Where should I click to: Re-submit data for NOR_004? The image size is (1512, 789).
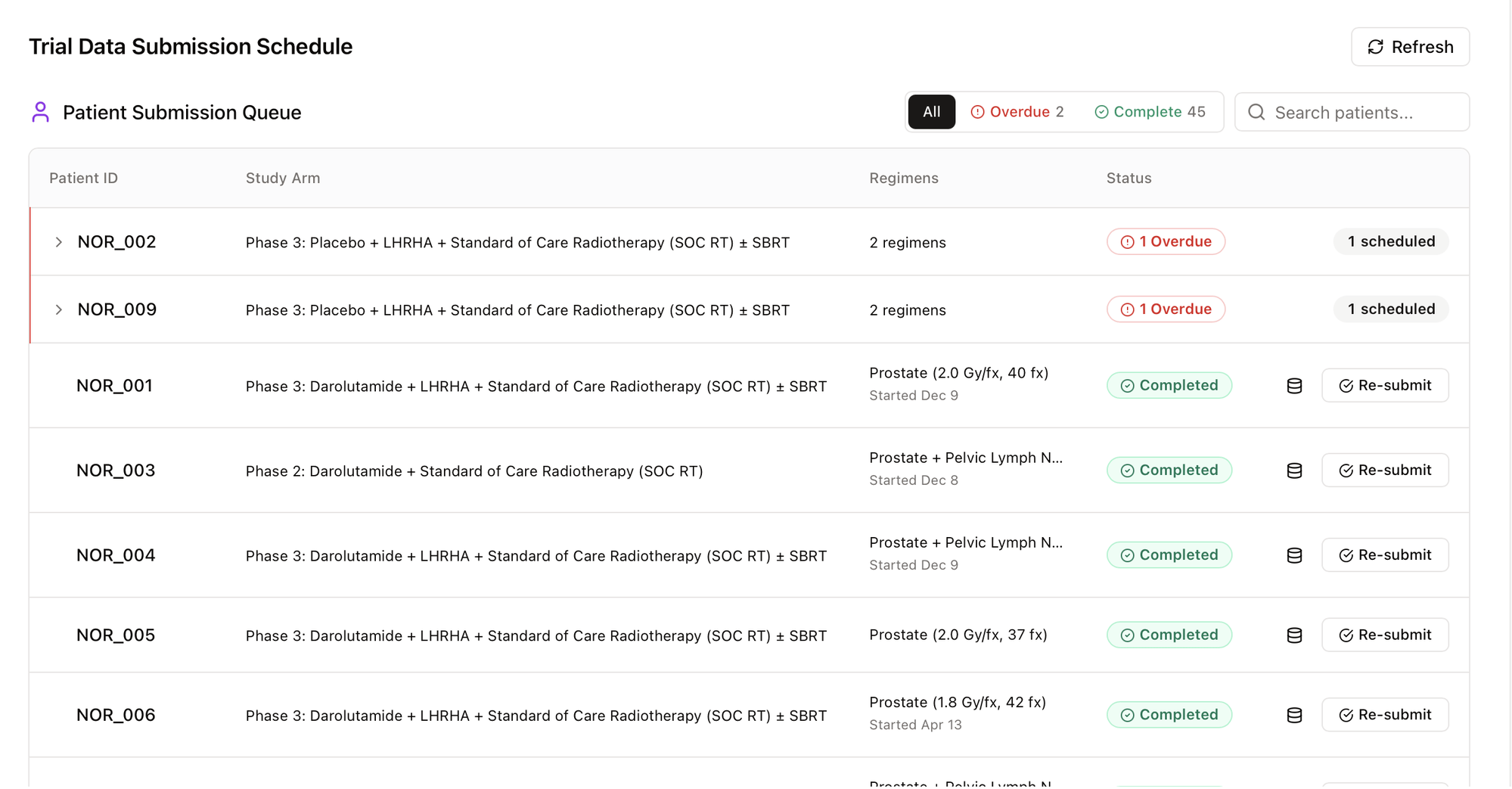point(1385,555)
